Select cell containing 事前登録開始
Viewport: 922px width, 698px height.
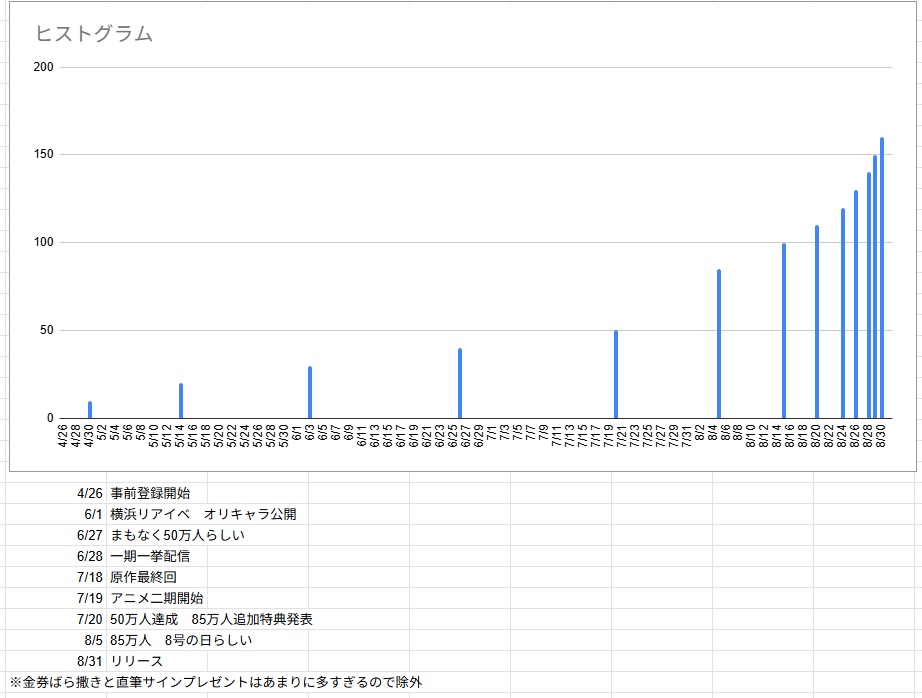[150, 493]
